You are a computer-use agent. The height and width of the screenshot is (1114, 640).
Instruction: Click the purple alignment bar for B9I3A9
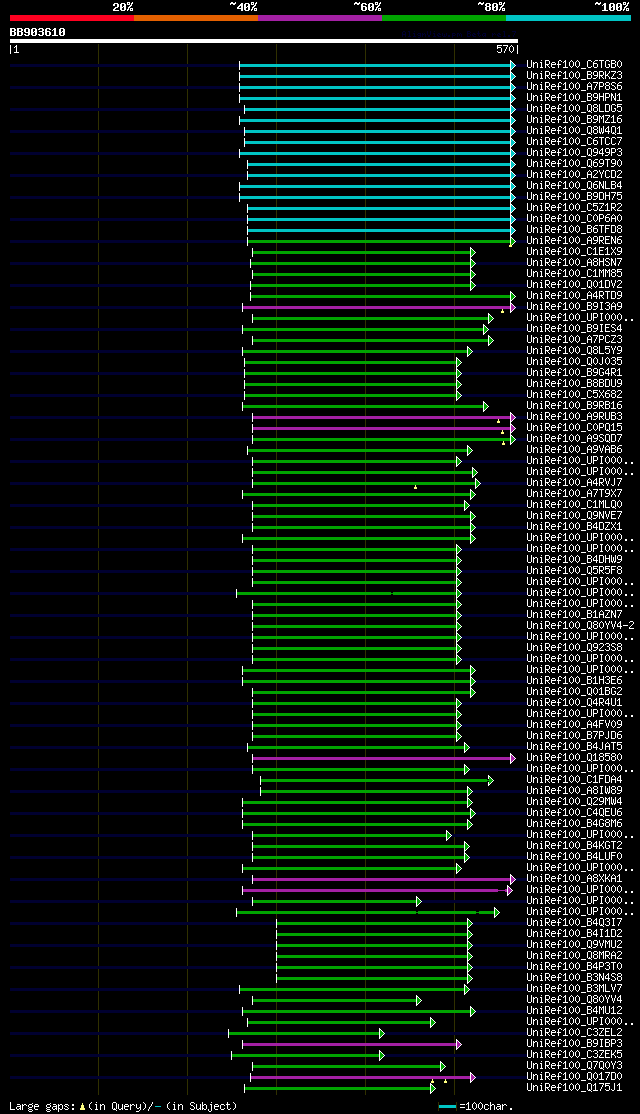379,307
